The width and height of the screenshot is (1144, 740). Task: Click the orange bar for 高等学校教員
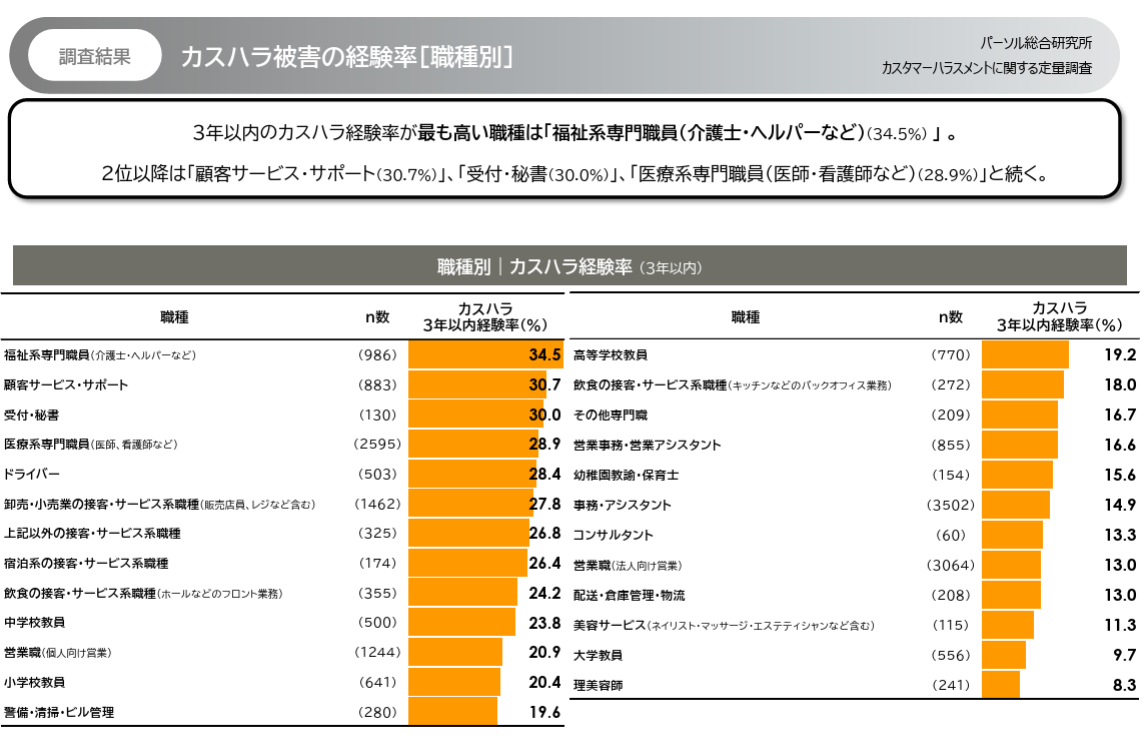point(1025,355)
